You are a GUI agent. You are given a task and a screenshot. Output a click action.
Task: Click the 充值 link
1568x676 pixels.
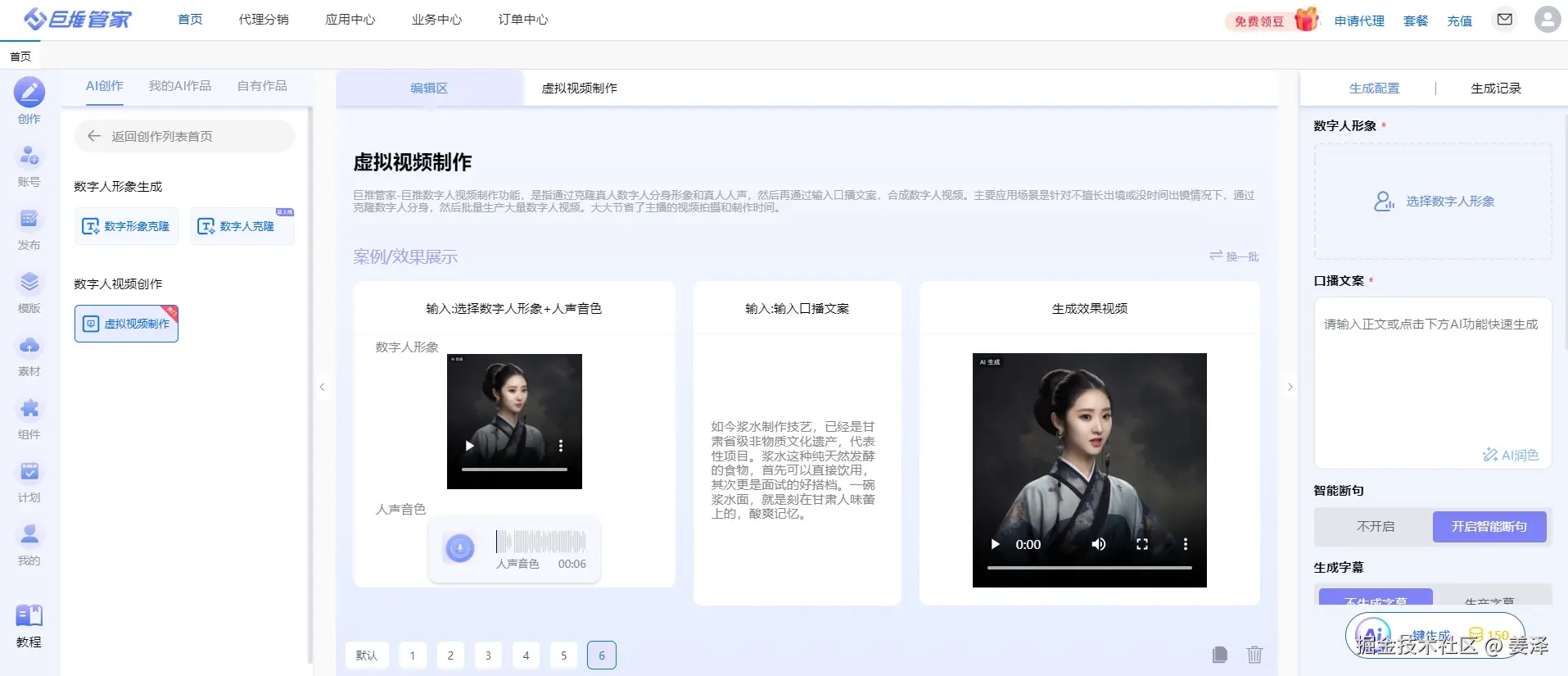1459,20
